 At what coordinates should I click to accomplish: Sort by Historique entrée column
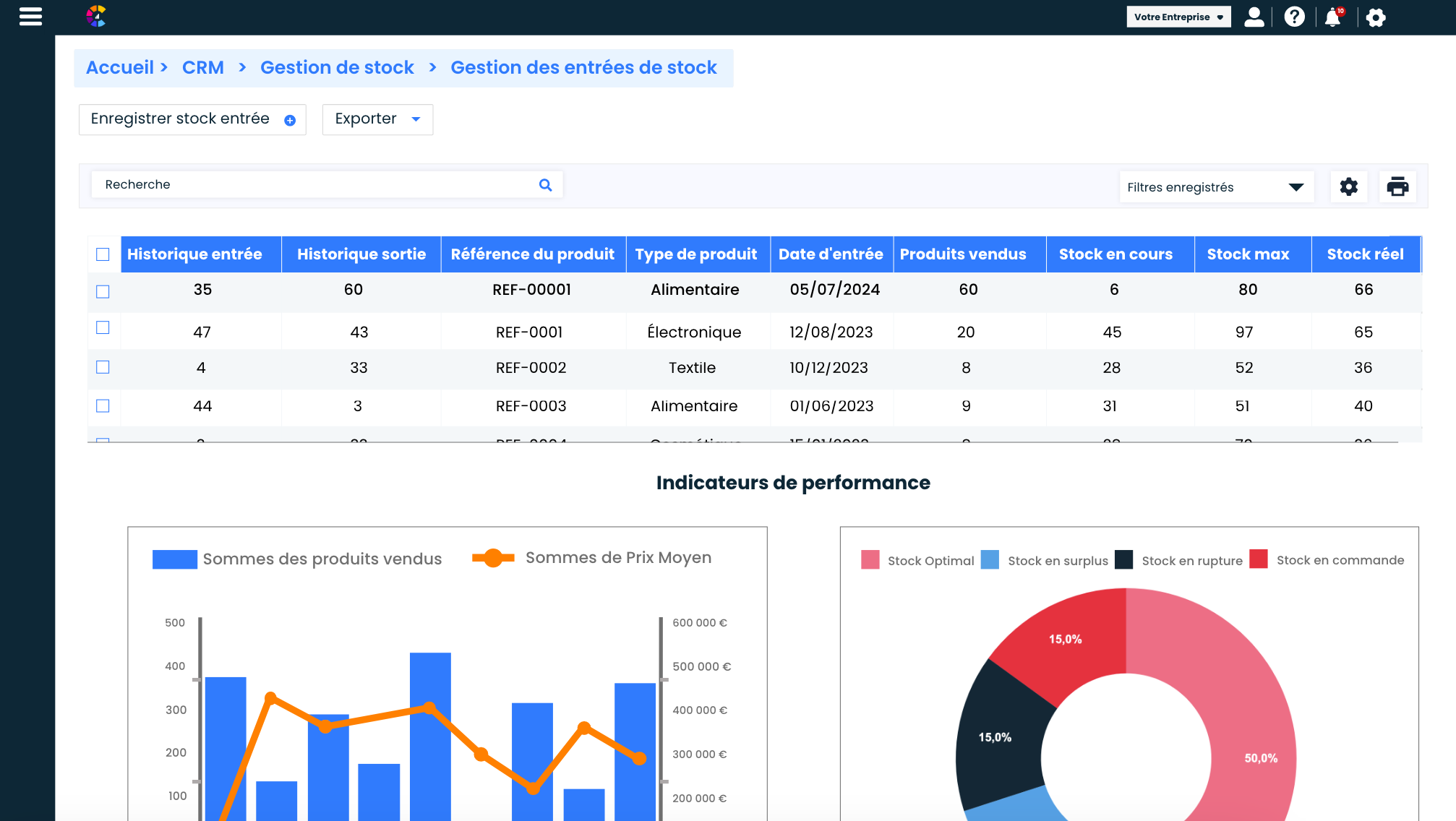click(201, 254)
